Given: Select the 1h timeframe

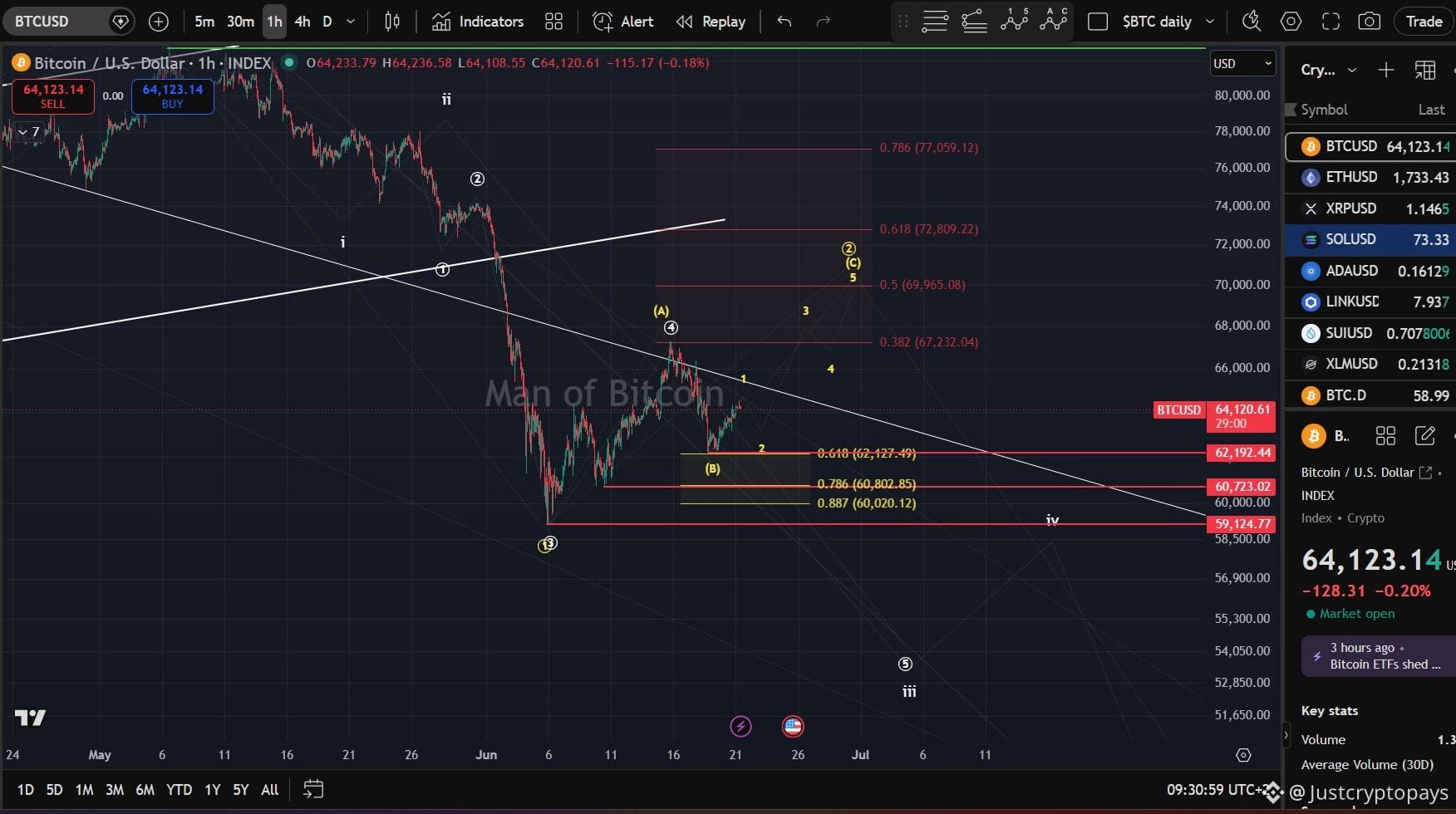Looking at the screenshot, I should (274, 22).
